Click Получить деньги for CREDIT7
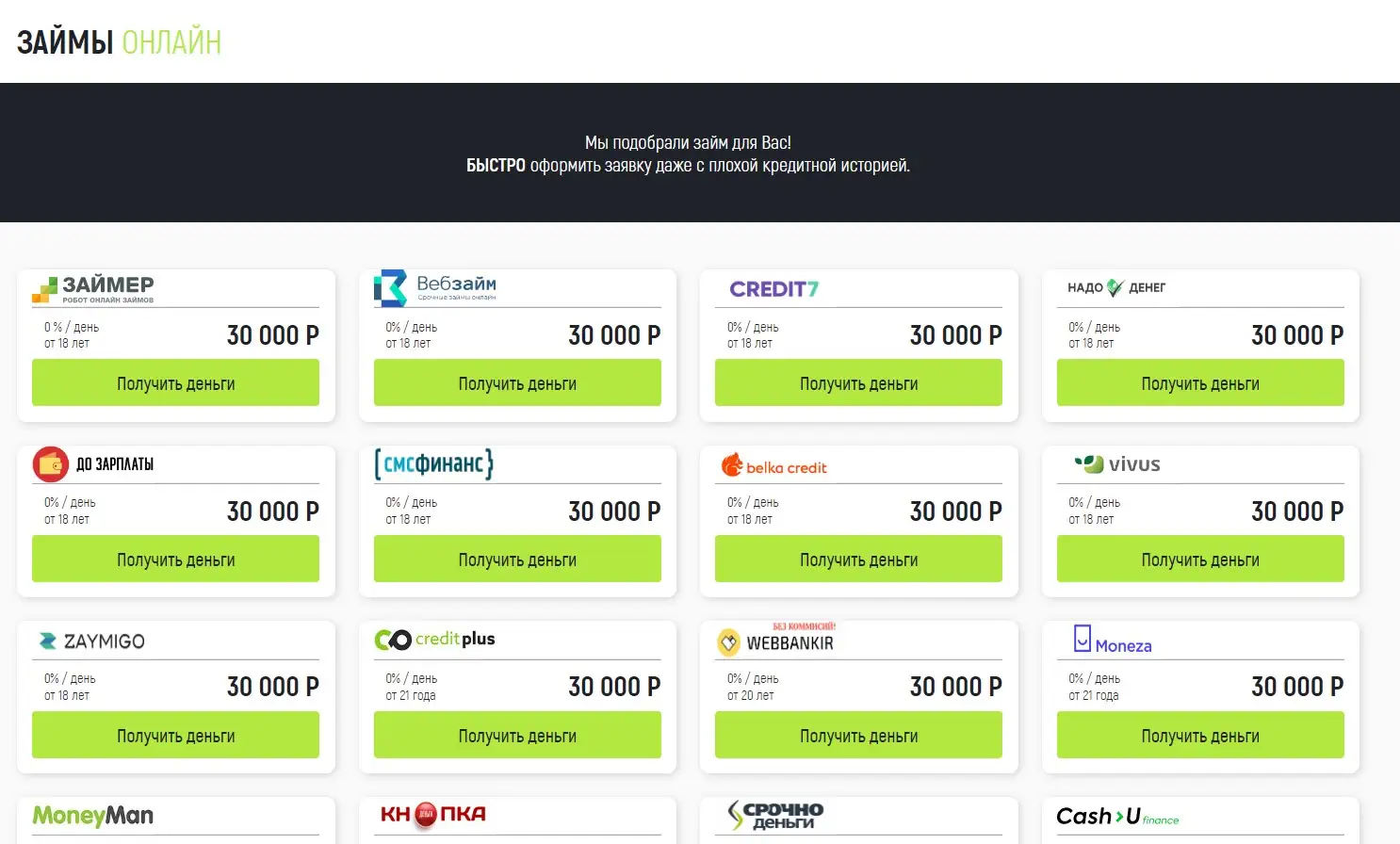1400x844 pixels. [x=858, y=383]
